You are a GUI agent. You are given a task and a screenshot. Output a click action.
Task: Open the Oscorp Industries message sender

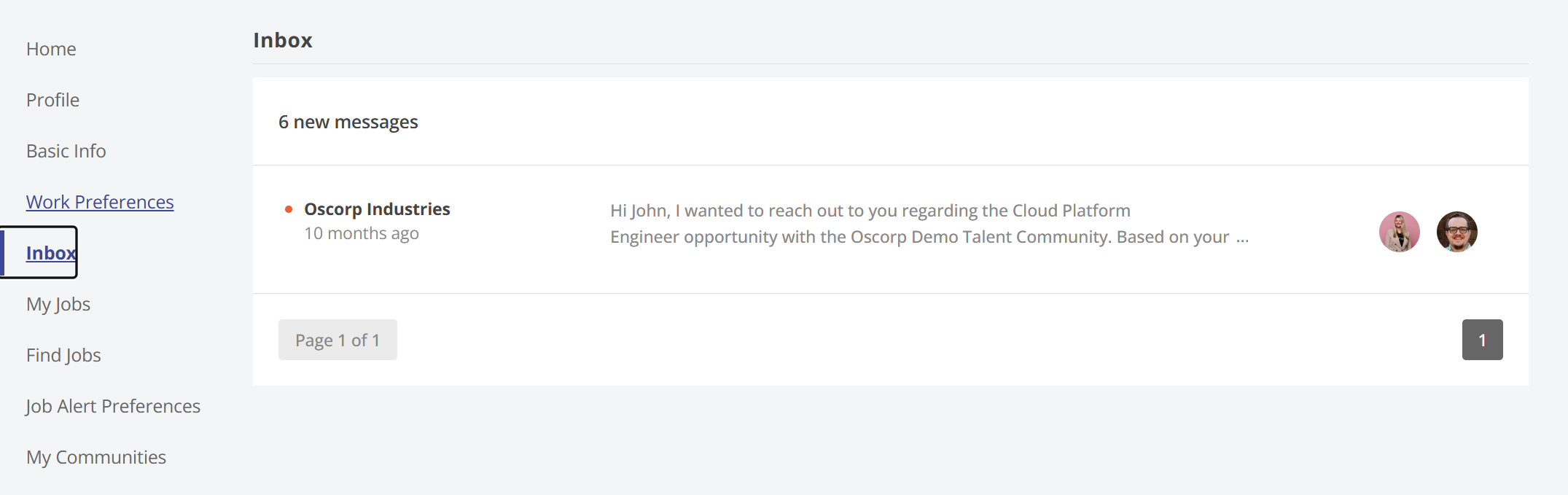click(x=377, y=209)
